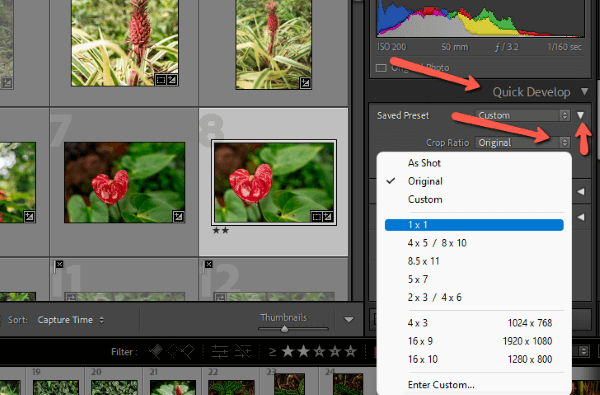Click adjustments badge on first pineapple photo

(172, 80)
